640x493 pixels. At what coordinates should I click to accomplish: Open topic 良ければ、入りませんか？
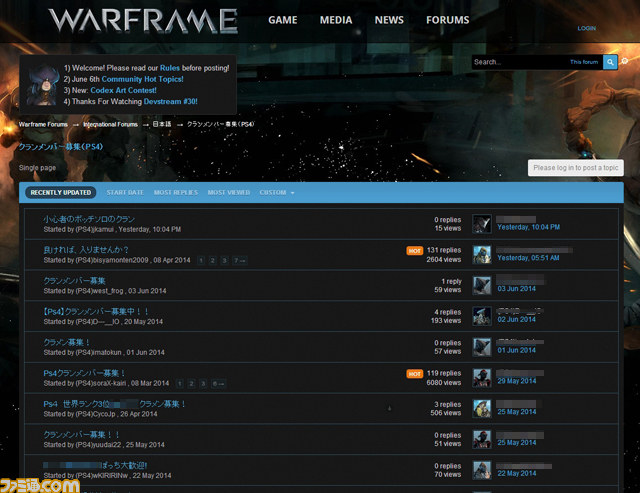[x=86, y=250]
